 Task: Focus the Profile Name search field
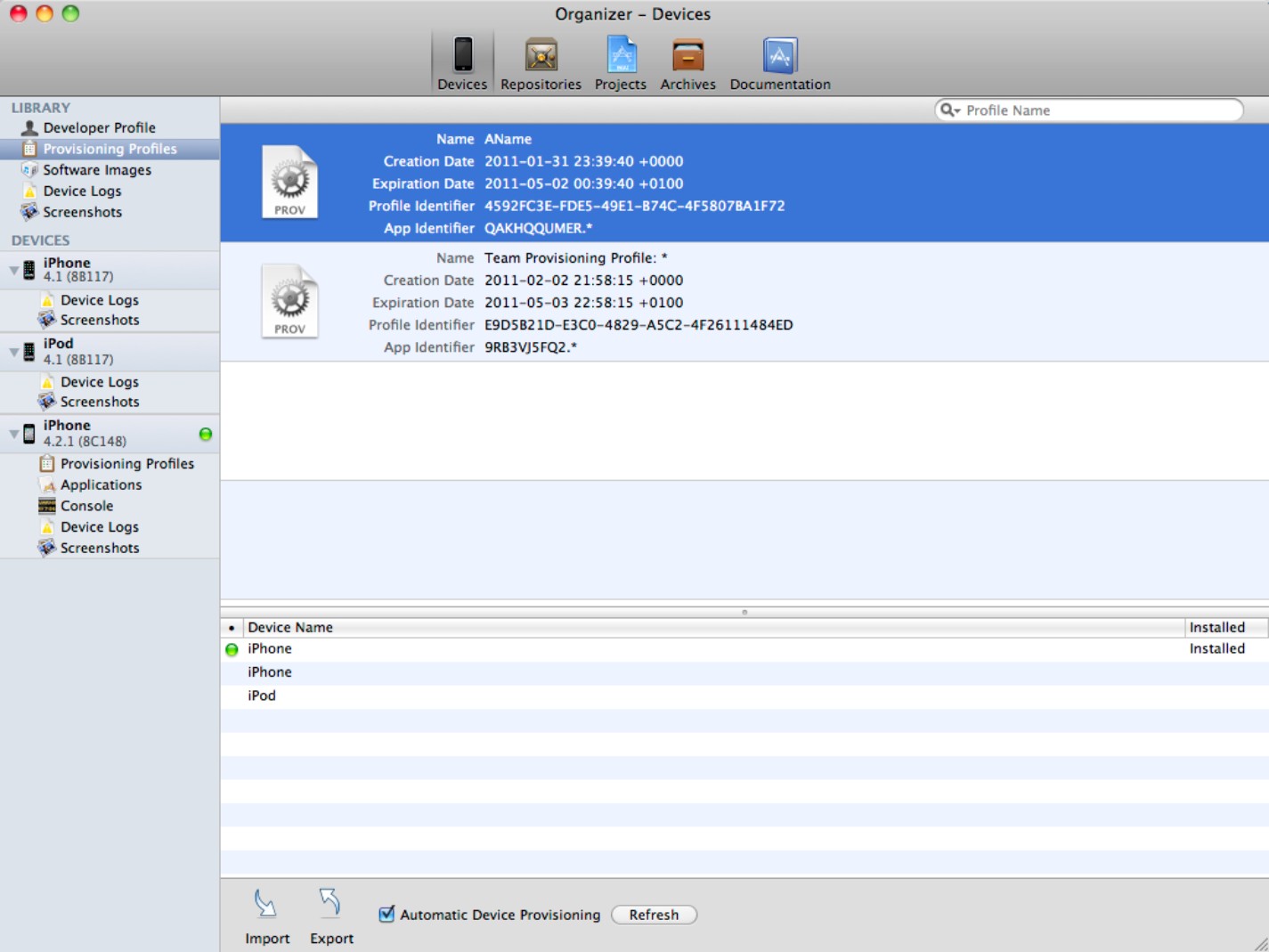1088,110
